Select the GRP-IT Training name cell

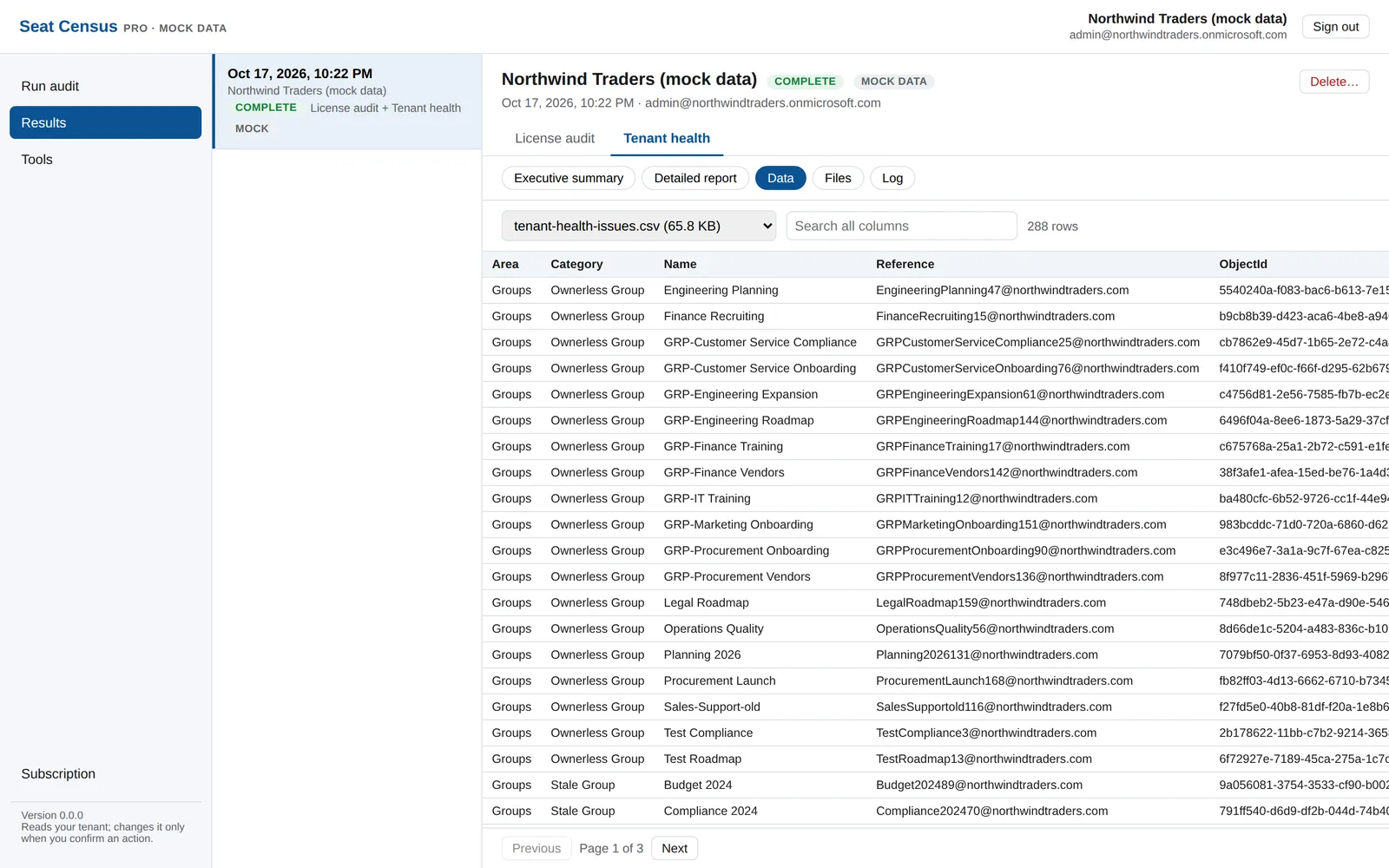(x=707, y=498)
